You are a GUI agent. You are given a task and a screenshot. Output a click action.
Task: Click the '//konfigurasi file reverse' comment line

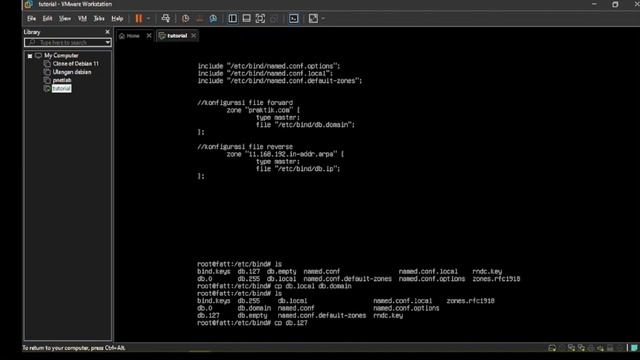tap(245, 147)
